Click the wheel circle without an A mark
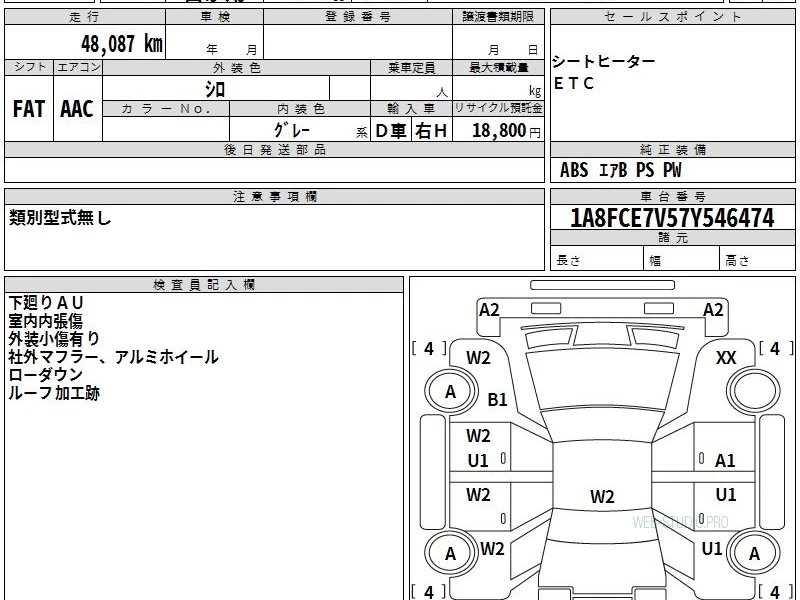The image size is (800, 600). click(x=754, y=392)
